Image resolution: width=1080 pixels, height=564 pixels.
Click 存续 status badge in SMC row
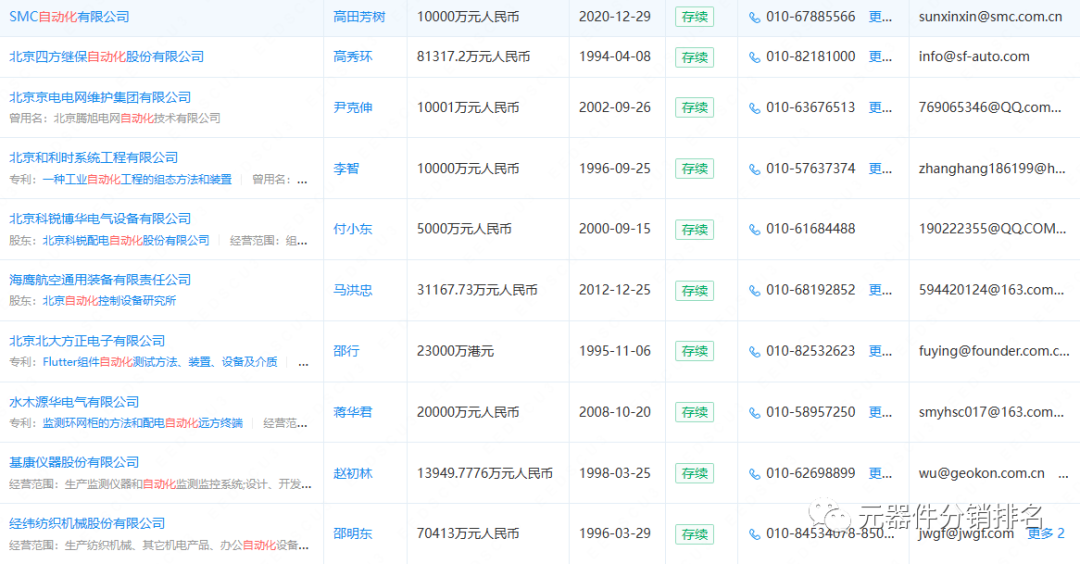pos(694,17)
